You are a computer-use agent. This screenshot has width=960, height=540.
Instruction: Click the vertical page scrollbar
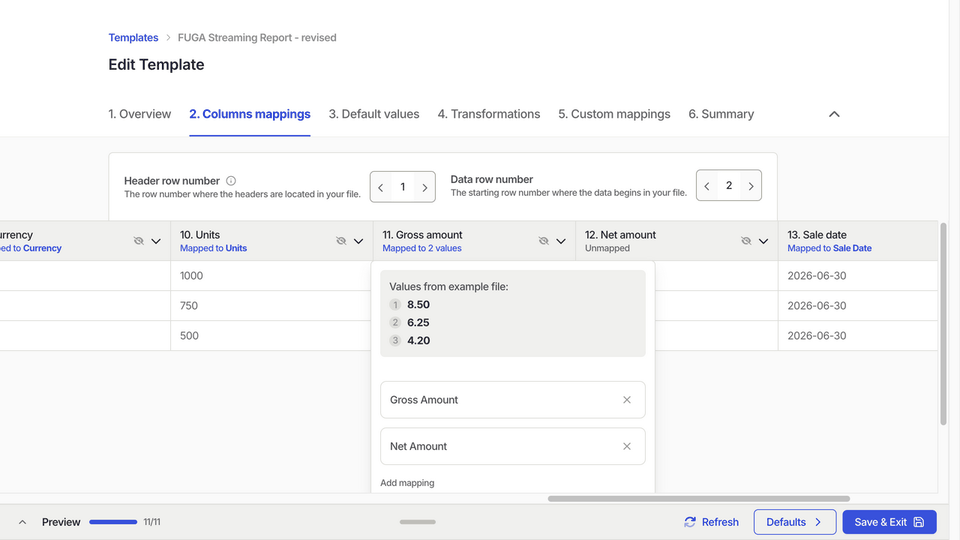pos(943,323)
